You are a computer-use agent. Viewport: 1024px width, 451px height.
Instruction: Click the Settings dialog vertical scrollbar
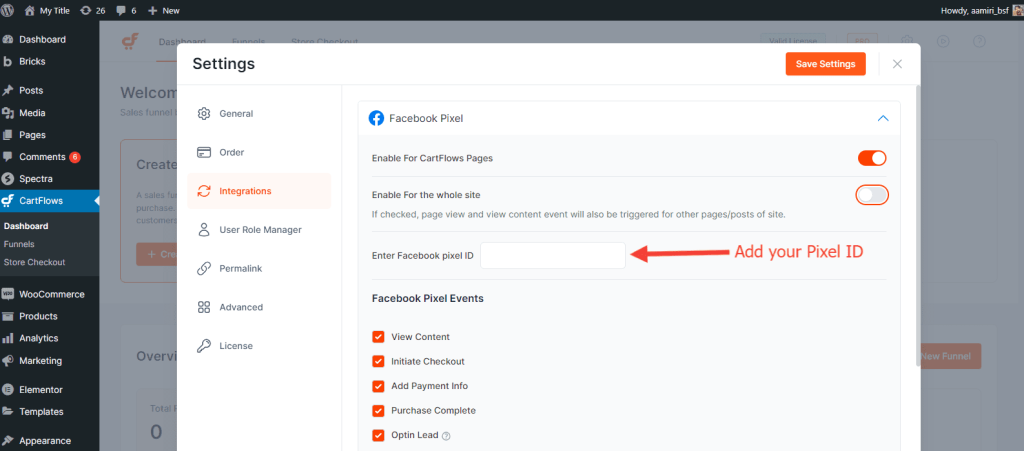[918, 225]
